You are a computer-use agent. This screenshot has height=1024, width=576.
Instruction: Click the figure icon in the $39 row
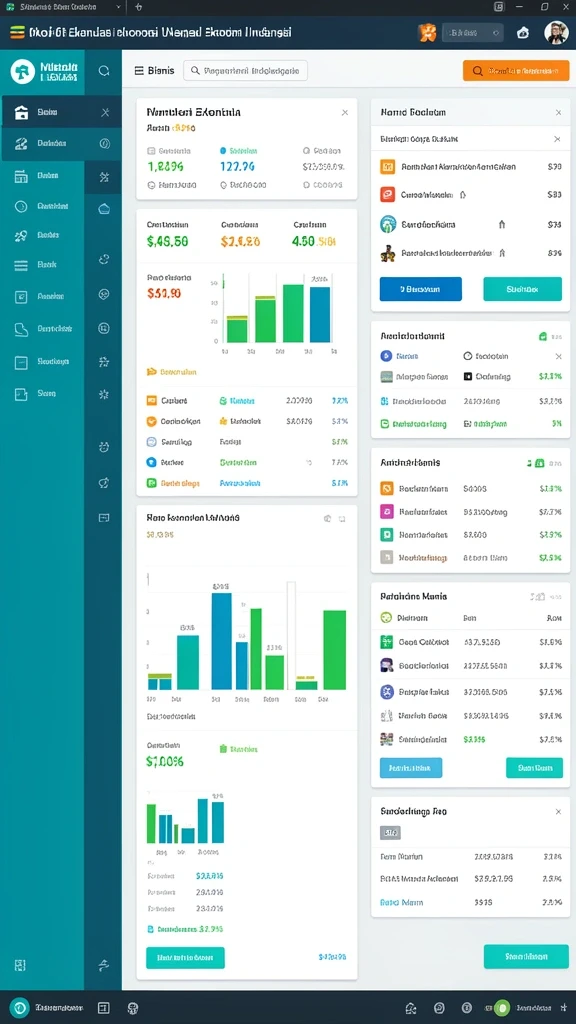[x=387, y=253]
